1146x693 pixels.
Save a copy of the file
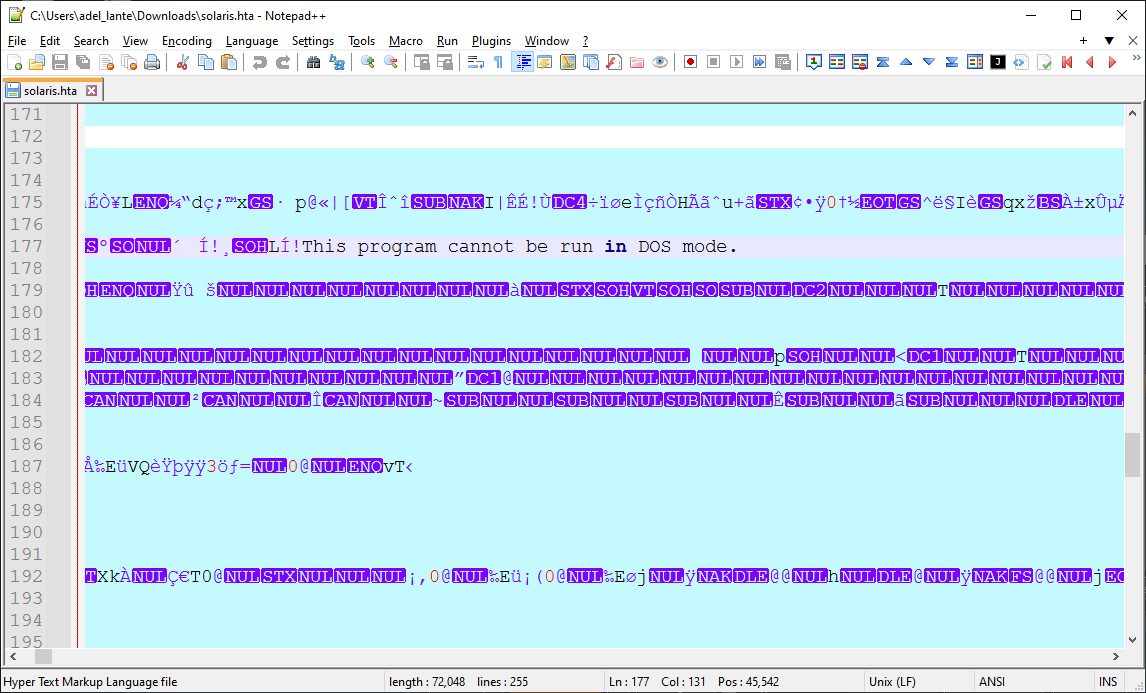coord(81,61)
